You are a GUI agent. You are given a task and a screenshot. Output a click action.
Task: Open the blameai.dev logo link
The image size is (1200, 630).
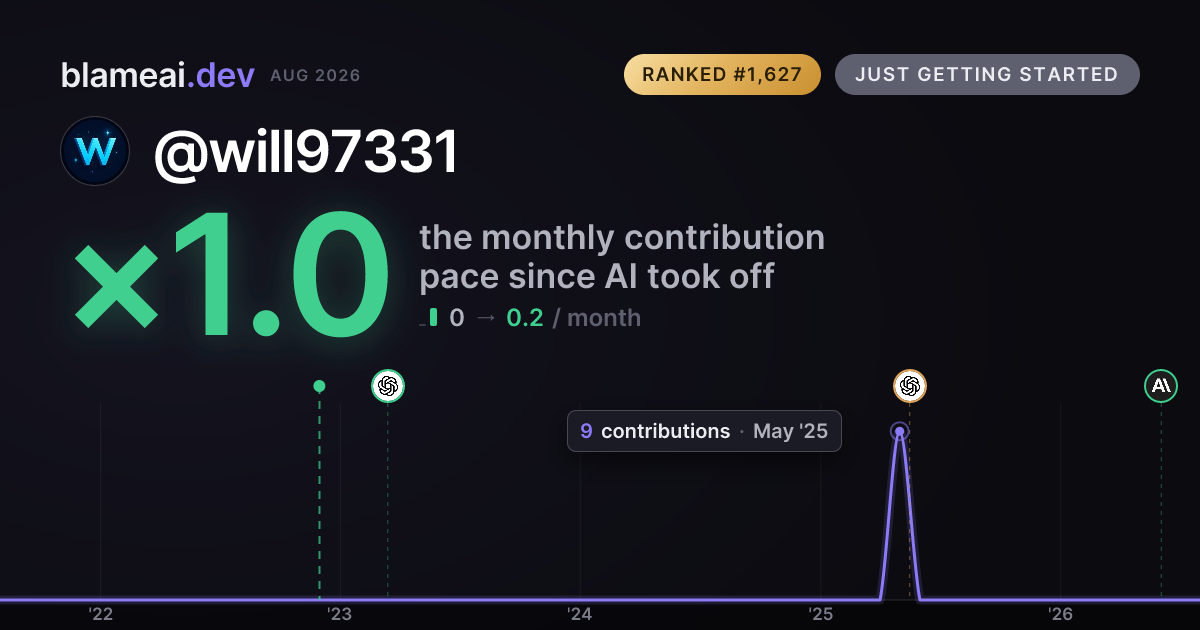coord(158,75)
